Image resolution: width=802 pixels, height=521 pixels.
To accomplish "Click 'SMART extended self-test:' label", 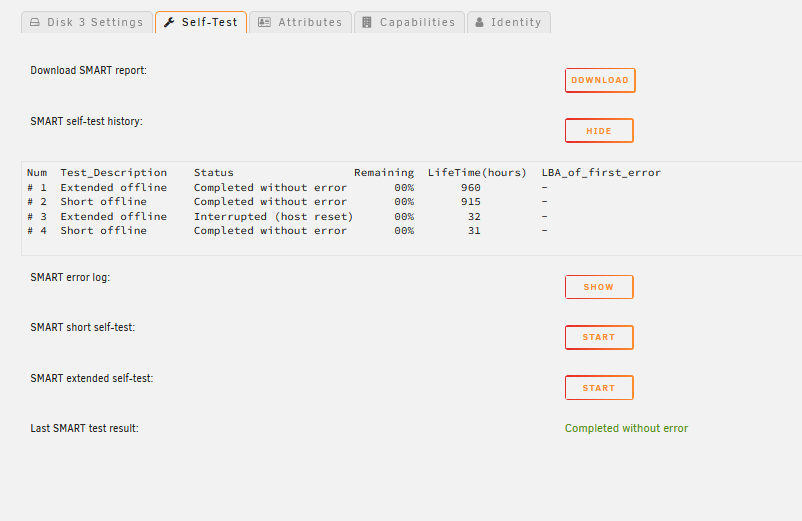I will pos(92,378).
